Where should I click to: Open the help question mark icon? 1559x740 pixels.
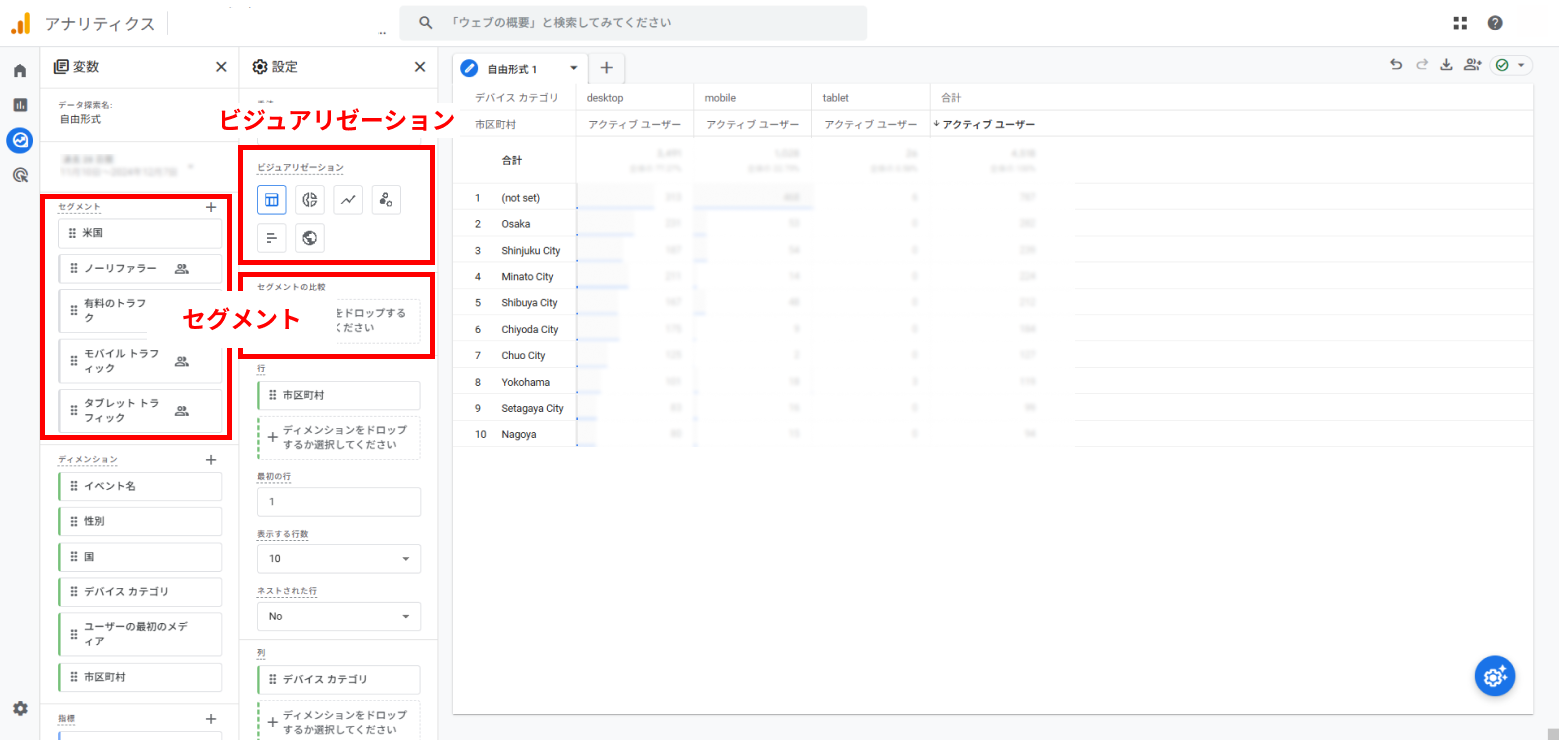[x=1495, y=23]
